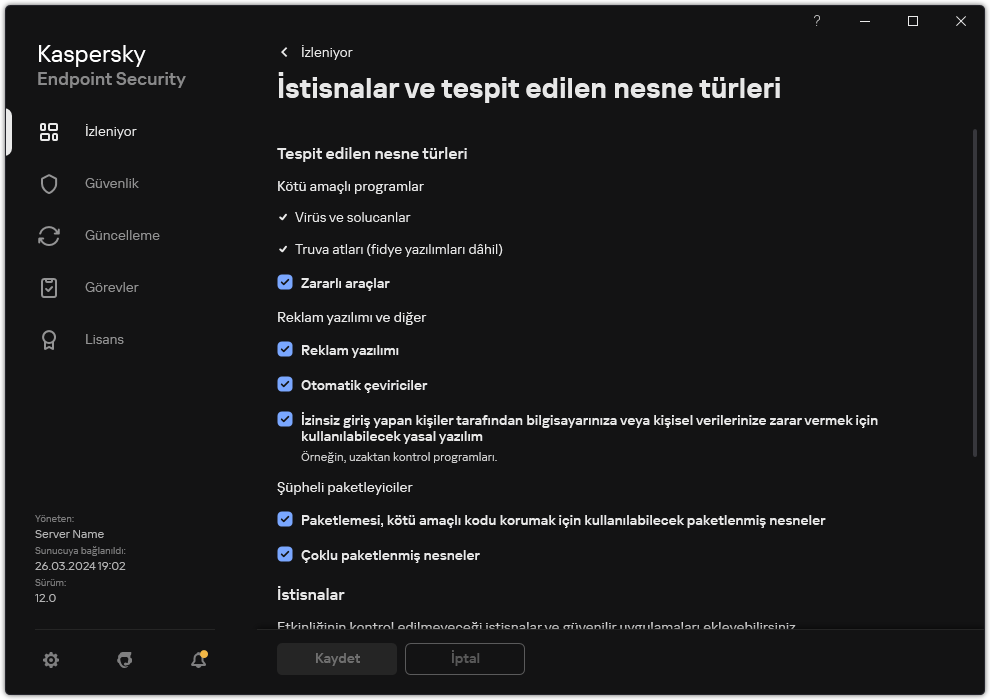Disable the Zararlı araçlar checkbox

tap(286, 283)
